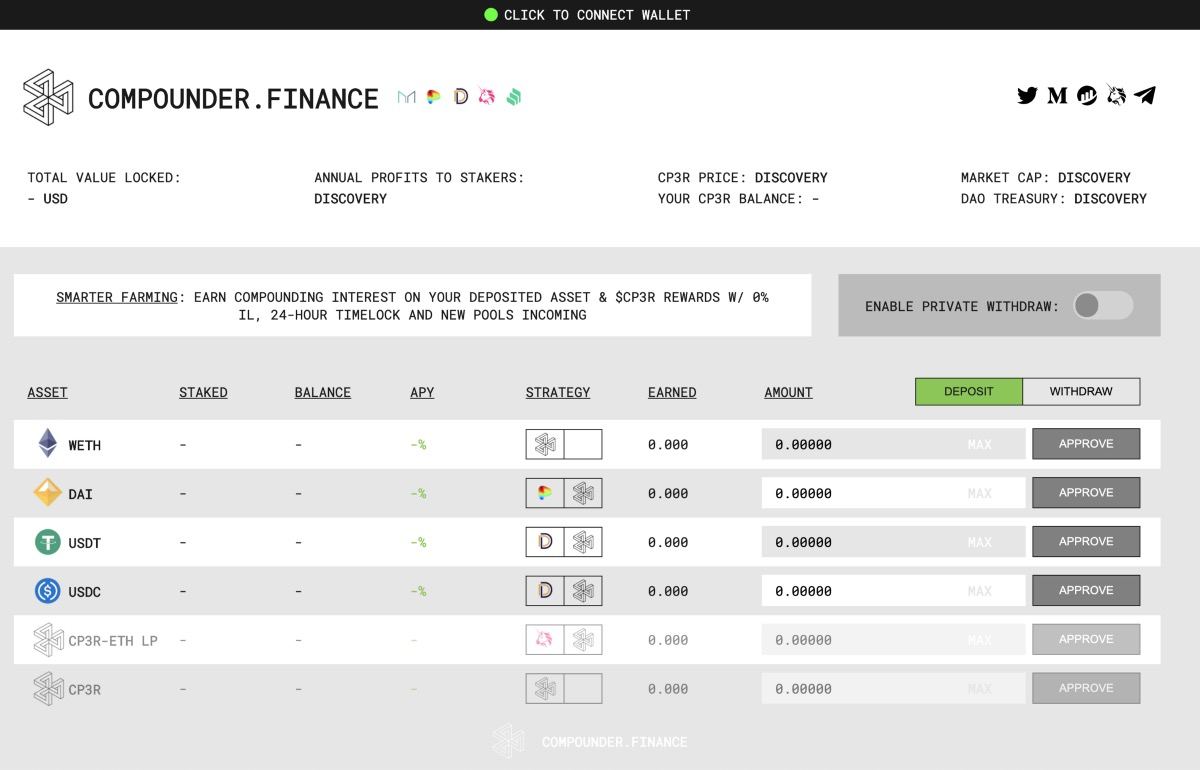Click the COMPOUNDER.FINANCE title text
The height and width of the screenshot is (770, 1200).
tap(233, 99)
